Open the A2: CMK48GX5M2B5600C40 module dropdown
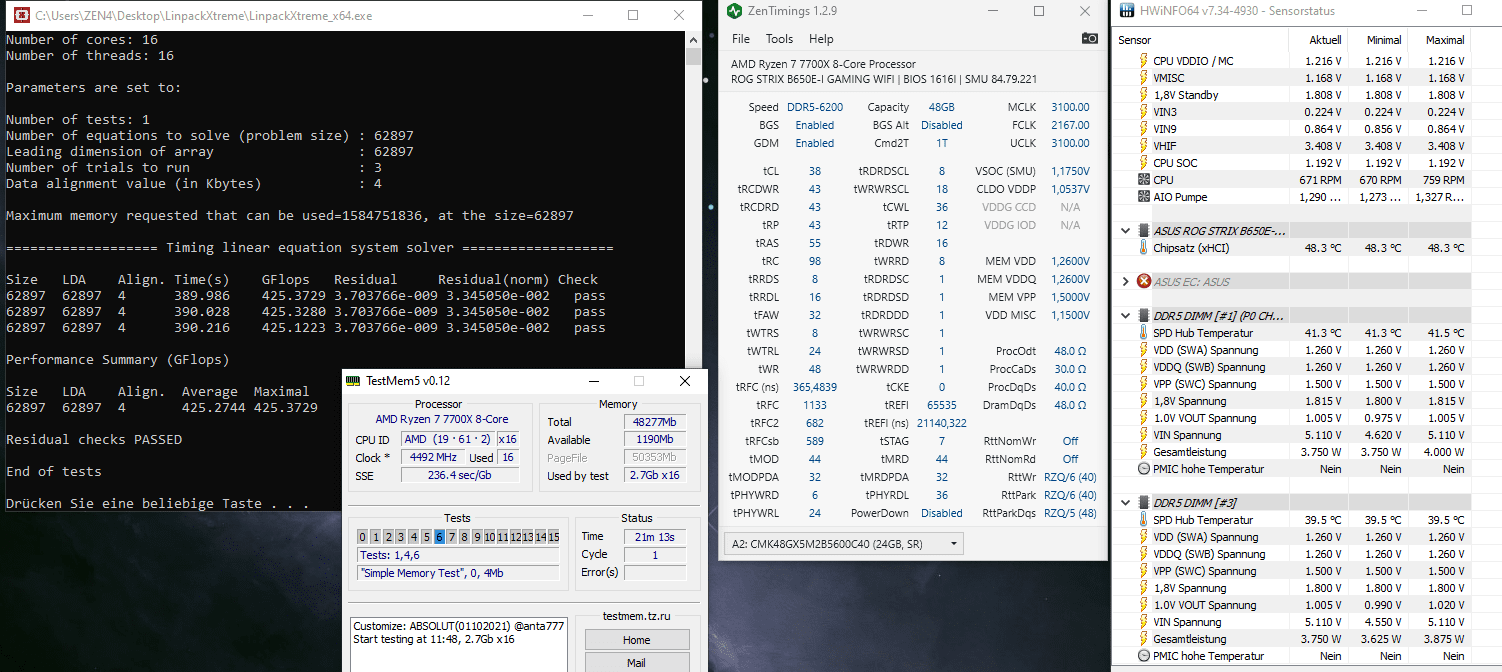 click(843, 544)
